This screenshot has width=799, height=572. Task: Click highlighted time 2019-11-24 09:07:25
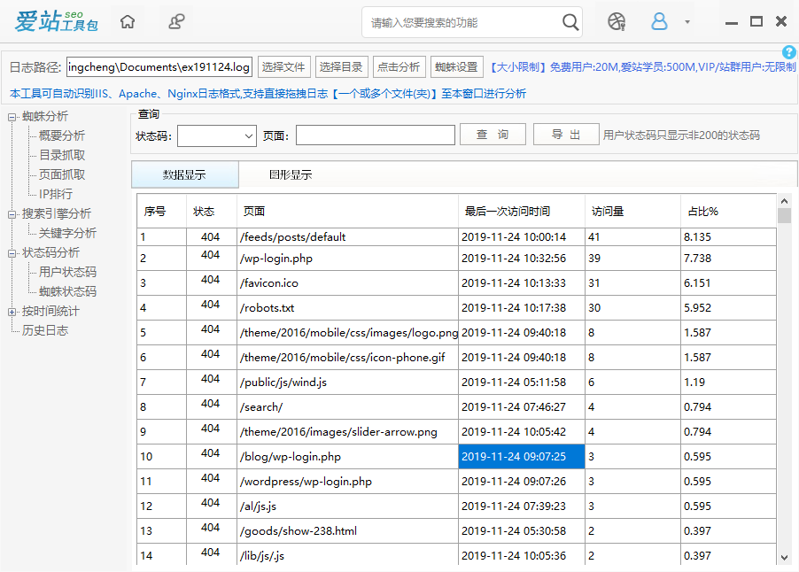click(x=521, y=457)
